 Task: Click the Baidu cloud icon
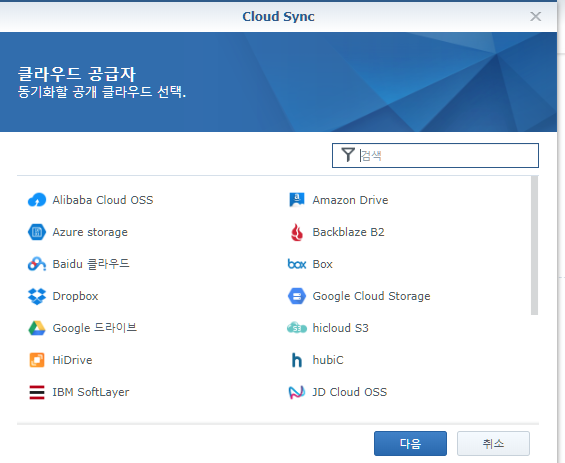click(37, 264)
